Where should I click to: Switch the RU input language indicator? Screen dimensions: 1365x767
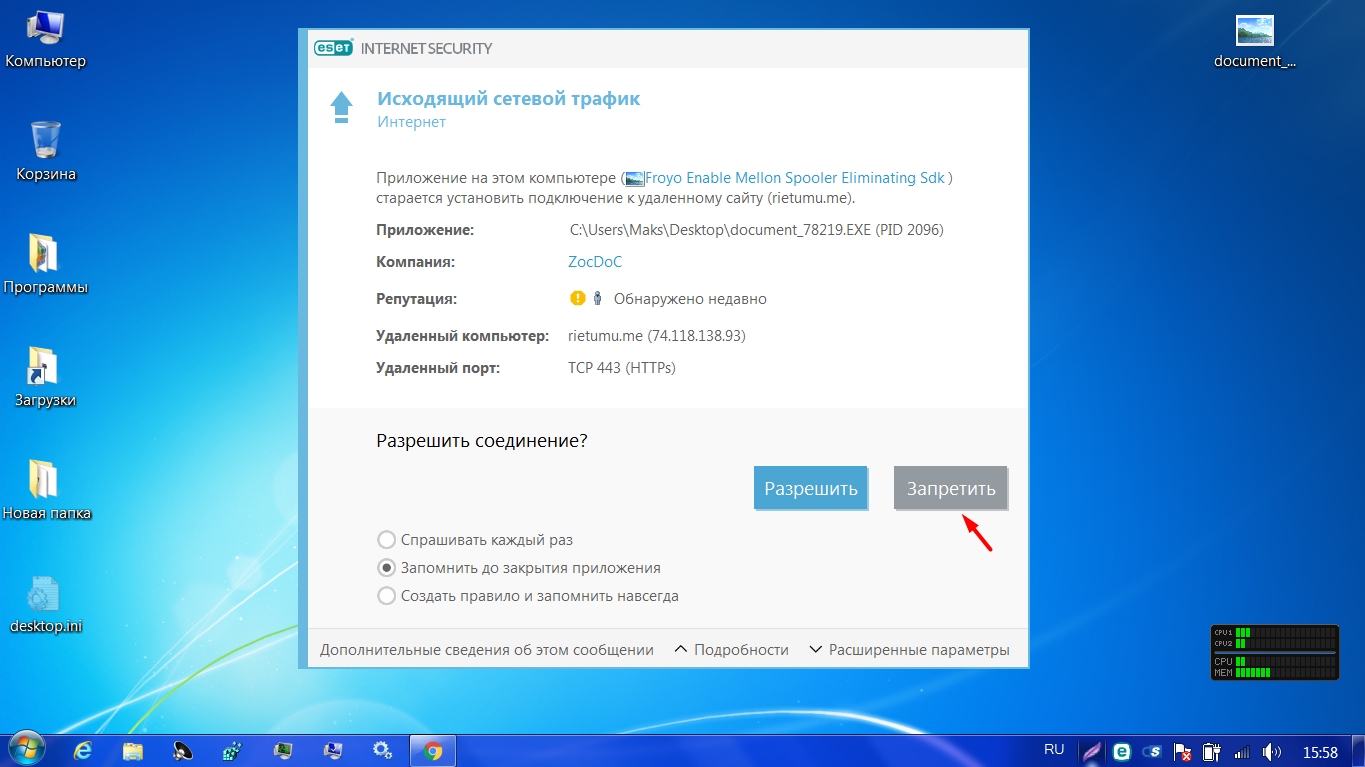pos(1054,749)
